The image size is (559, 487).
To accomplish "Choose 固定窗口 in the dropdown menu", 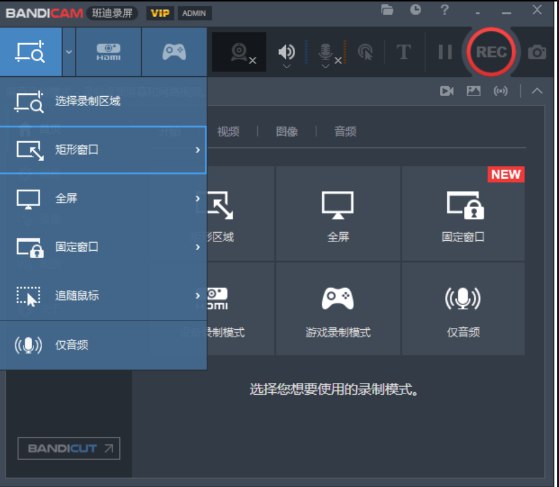I will 103,247.
